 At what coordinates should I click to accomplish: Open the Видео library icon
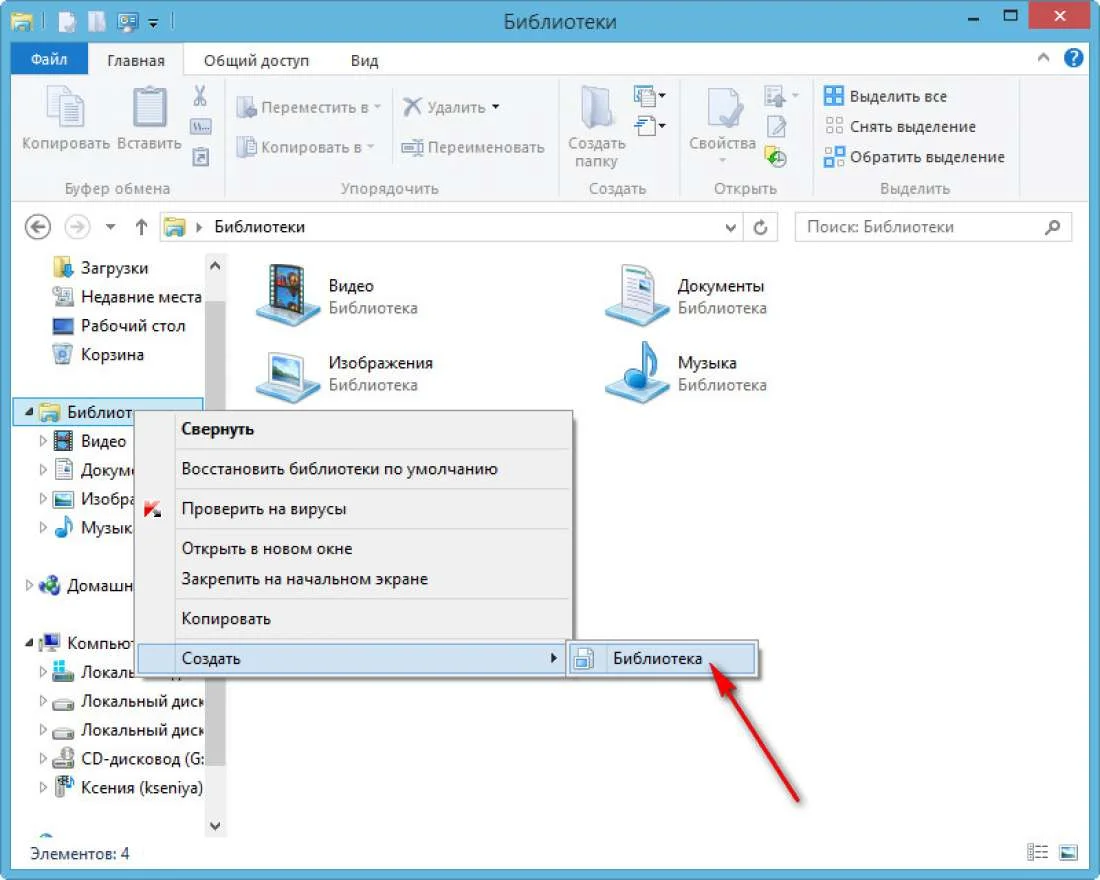tap(287, 295)
